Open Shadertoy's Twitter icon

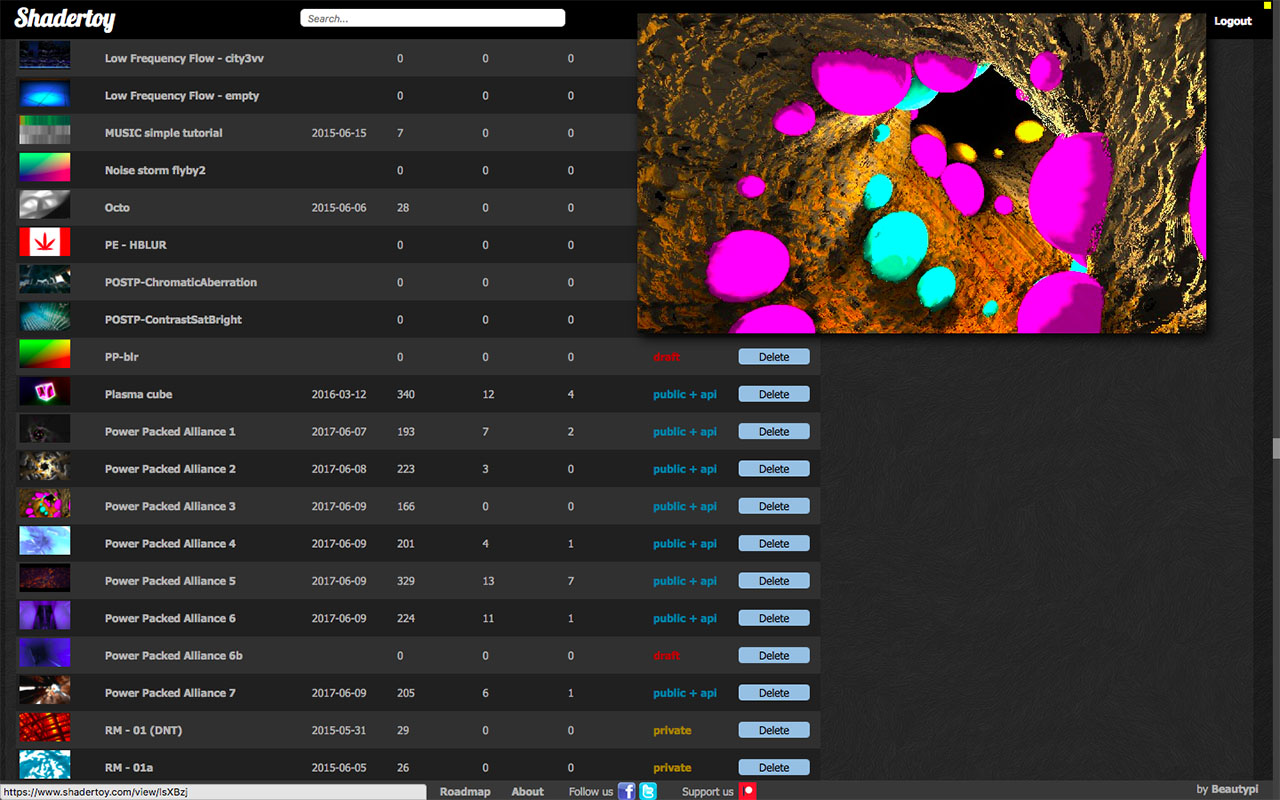click(648, 790)
